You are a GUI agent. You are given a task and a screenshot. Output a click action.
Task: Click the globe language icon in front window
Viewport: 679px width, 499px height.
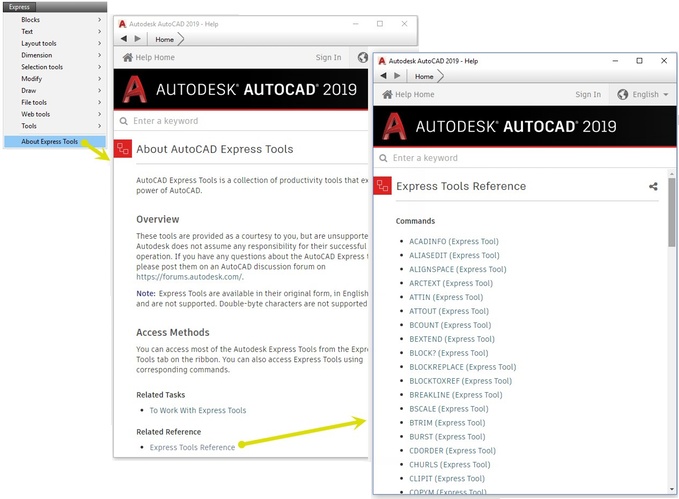click(x=623, y=94)
